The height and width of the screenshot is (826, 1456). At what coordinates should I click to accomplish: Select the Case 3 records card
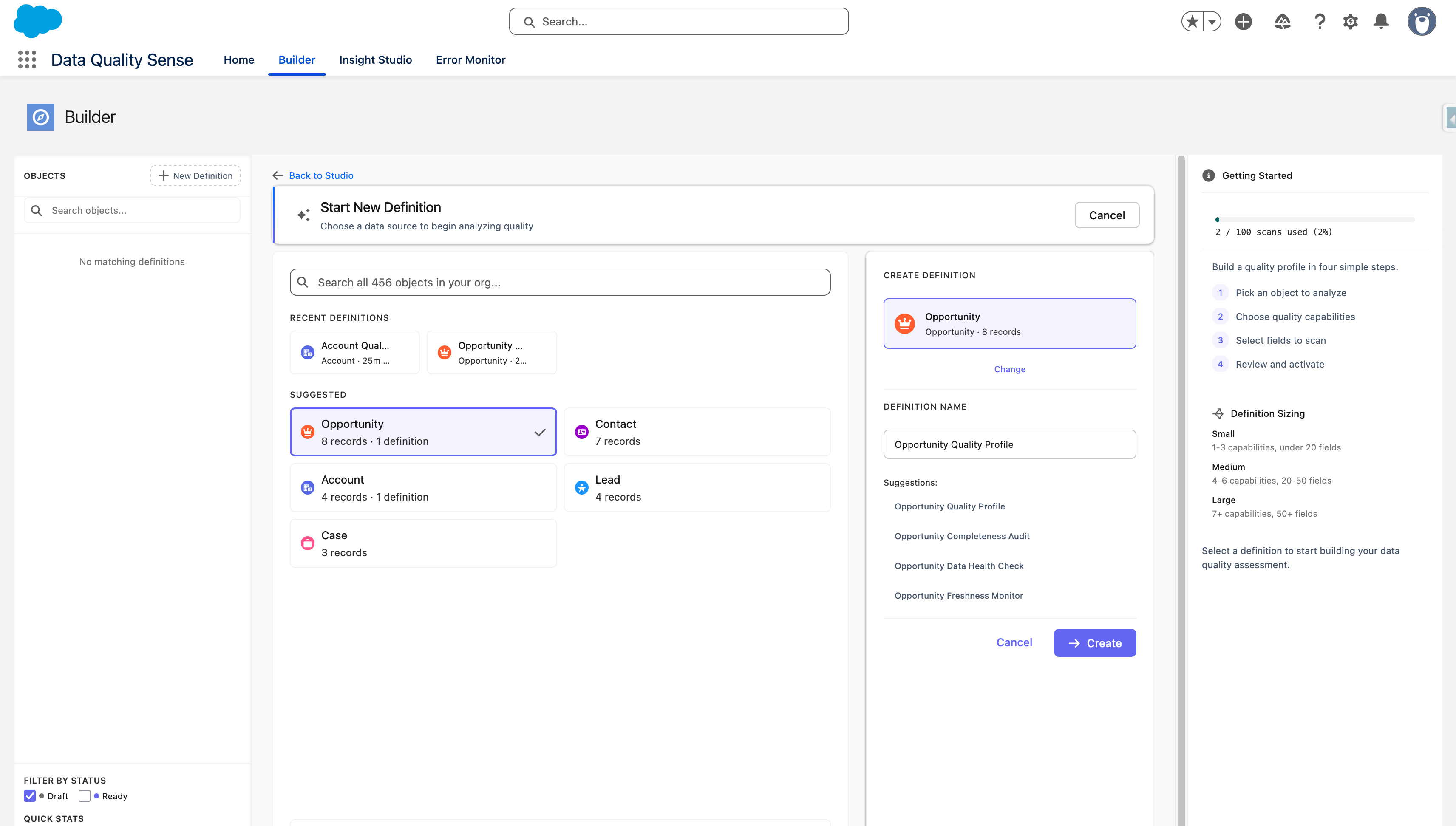click(423, 543)
